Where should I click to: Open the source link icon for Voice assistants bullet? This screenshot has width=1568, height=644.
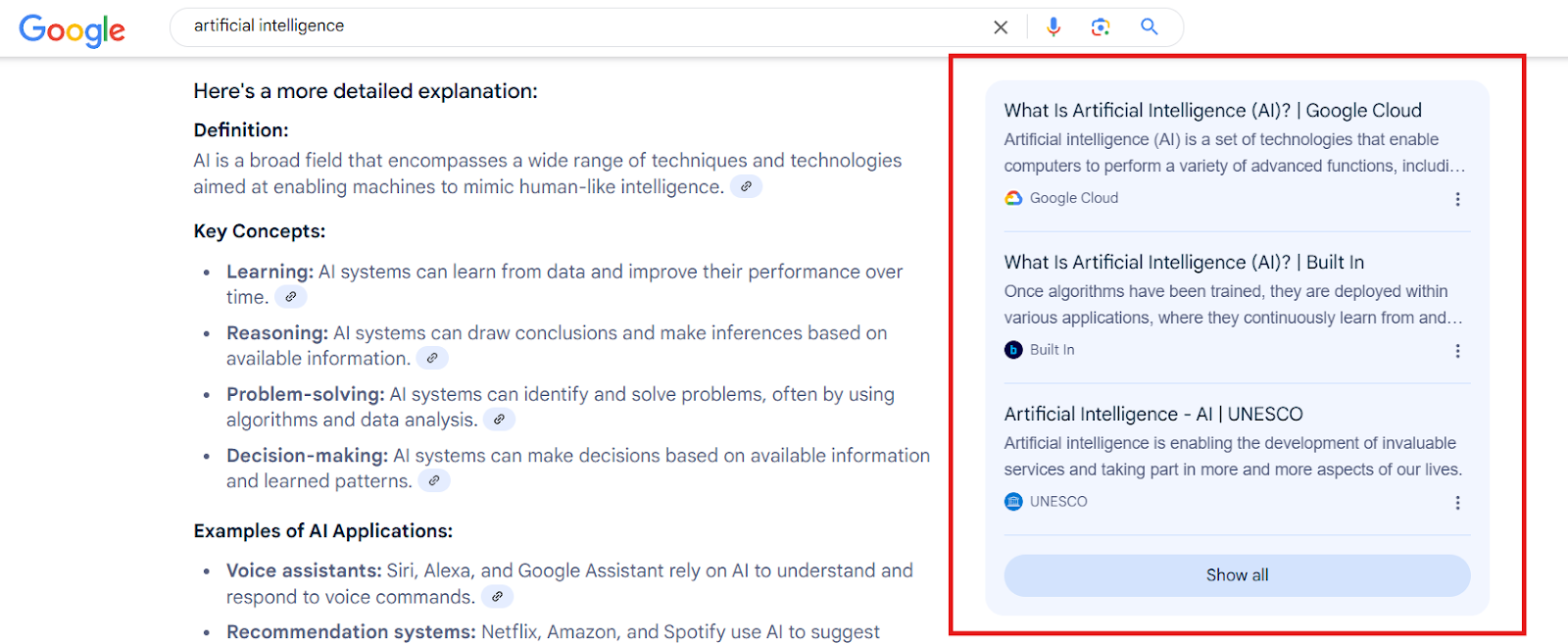pyautogui.click(x=497, y=597)
